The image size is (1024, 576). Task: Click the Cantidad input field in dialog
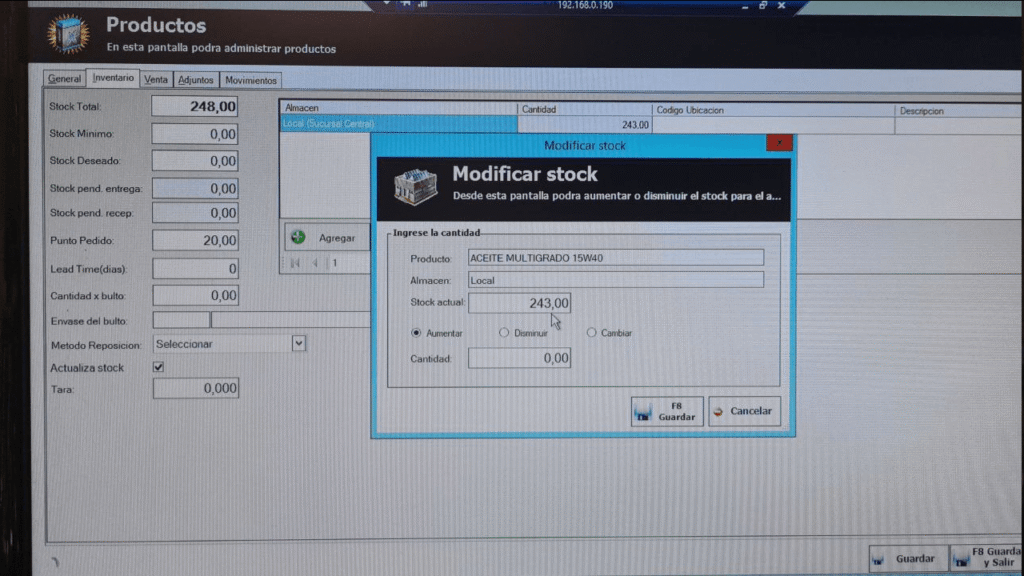[519, 358]
